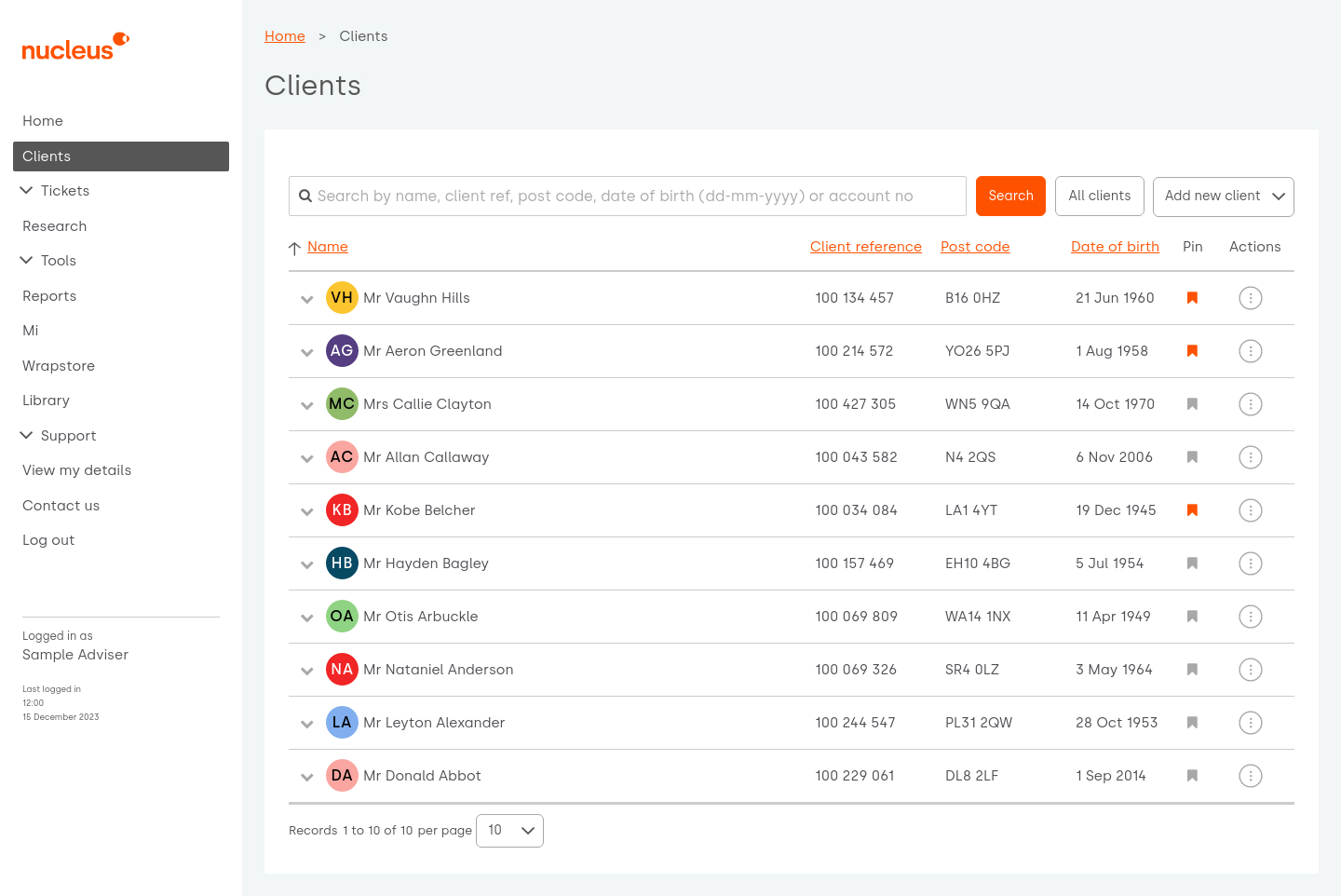Image resolution: width=1341 pixels, height=896 pixels.
Task: Expand Mr Aeron Greenland row details
Action: (306, 353)
